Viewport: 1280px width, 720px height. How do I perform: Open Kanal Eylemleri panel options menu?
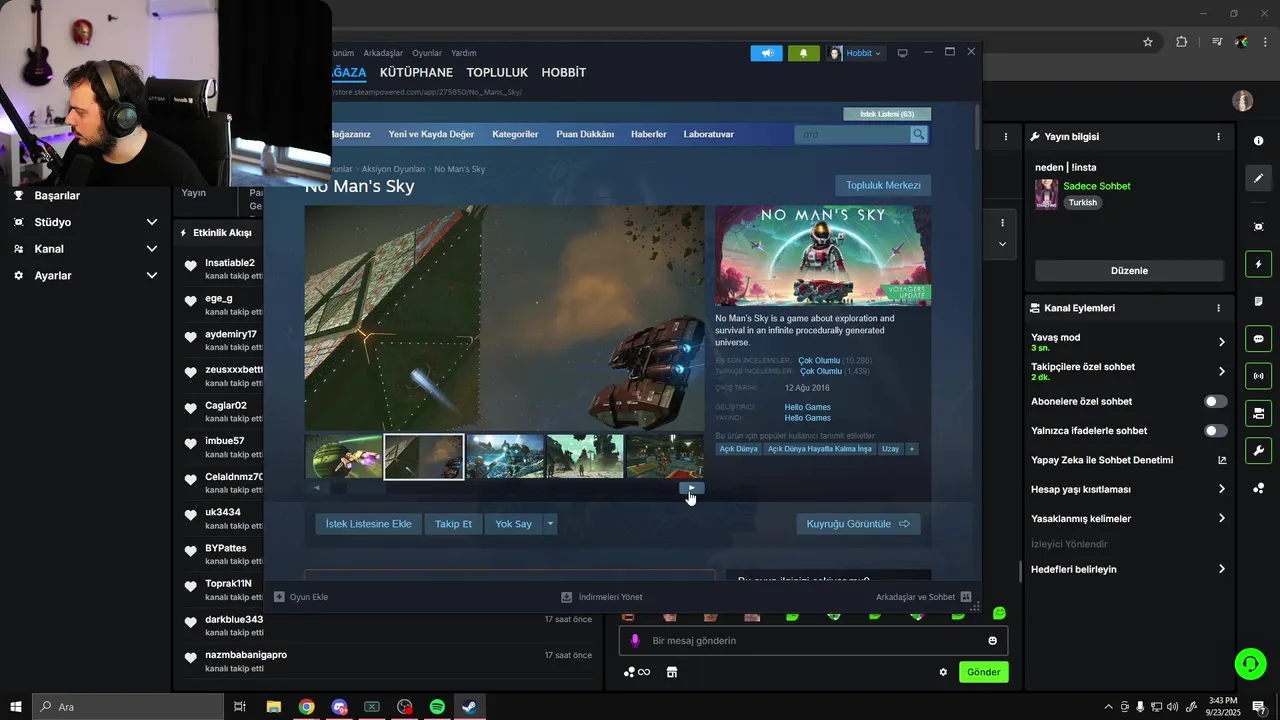(x=1218, y=308)
